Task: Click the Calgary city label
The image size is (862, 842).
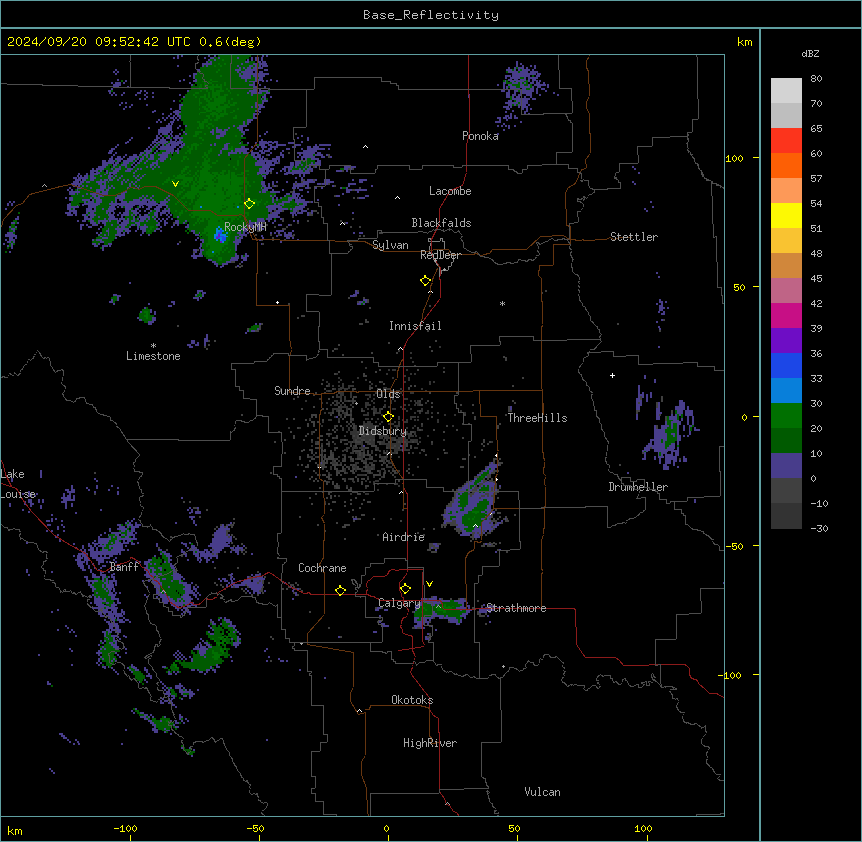Action: point(399,603)
